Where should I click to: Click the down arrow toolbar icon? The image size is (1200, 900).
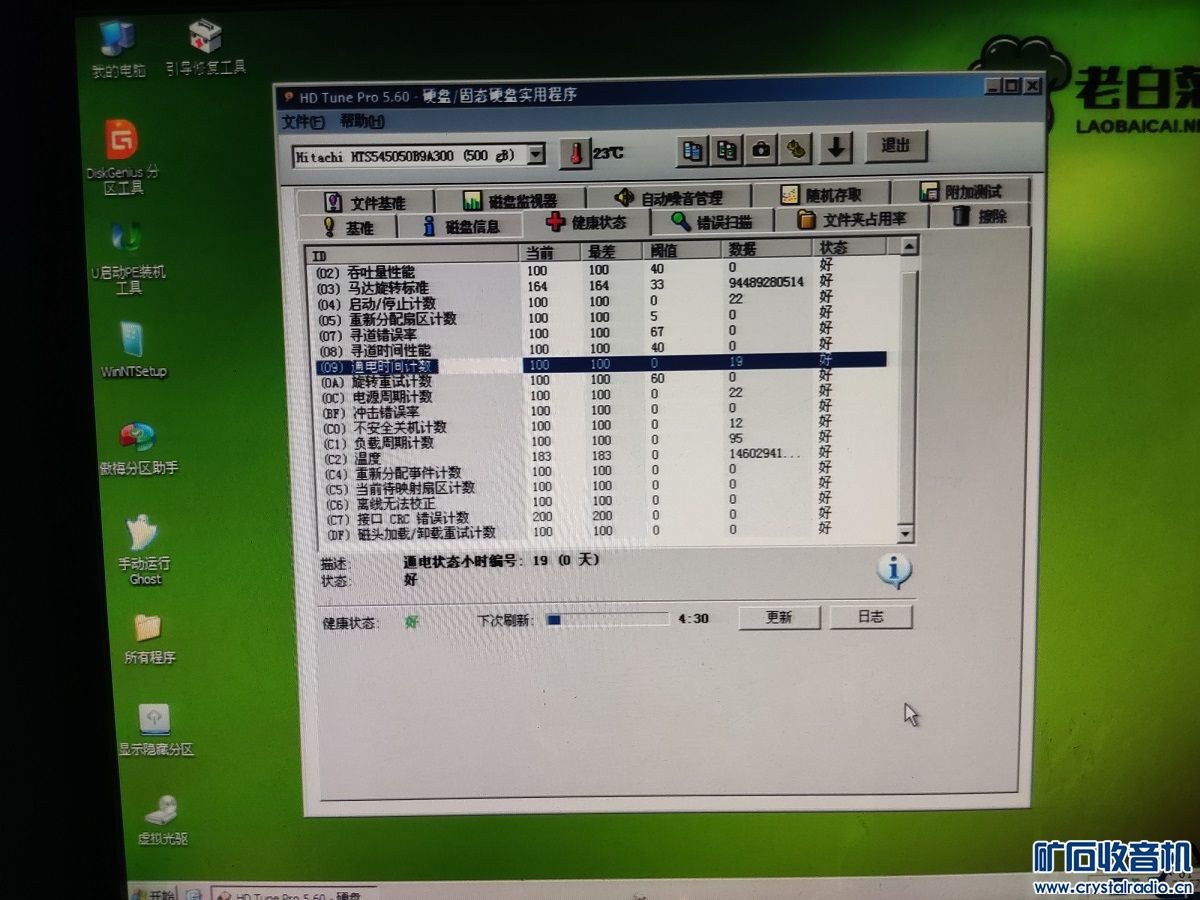pyautogui.click(x=836, y=148)
